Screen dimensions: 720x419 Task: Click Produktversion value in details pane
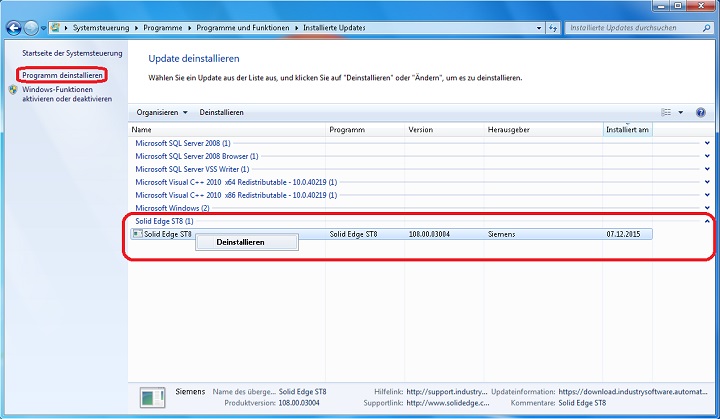pos(299,403)
